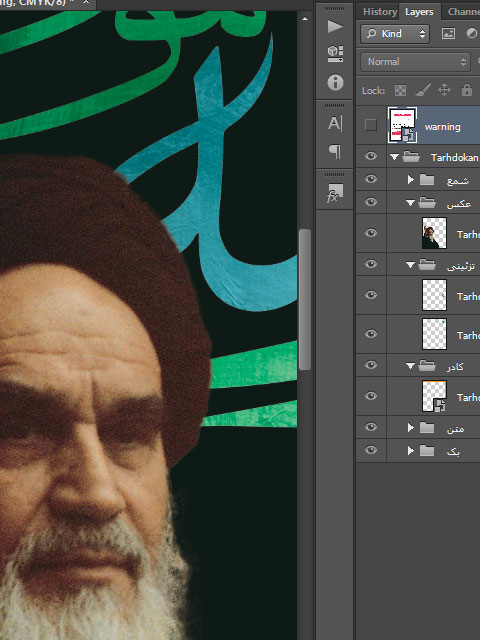Select the Layers tab
480x640 pixels.
419,12
